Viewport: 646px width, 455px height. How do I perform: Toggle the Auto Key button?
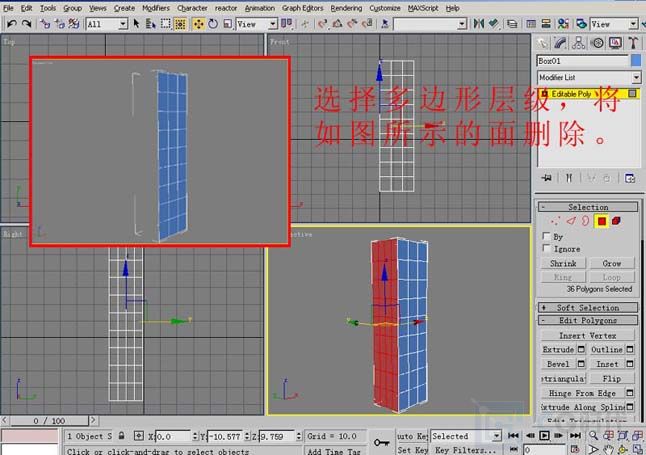412,436
